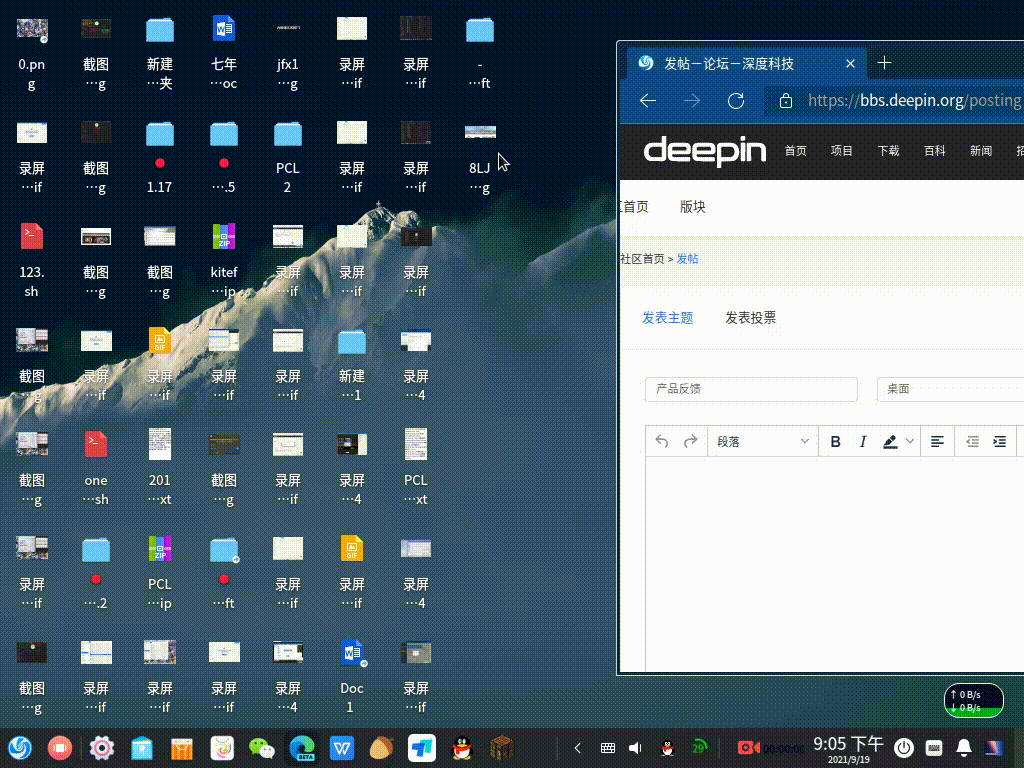Go back using the browser back arrow
The image size is (1024, 768).
pyautogui.click(x=648, y=100)
